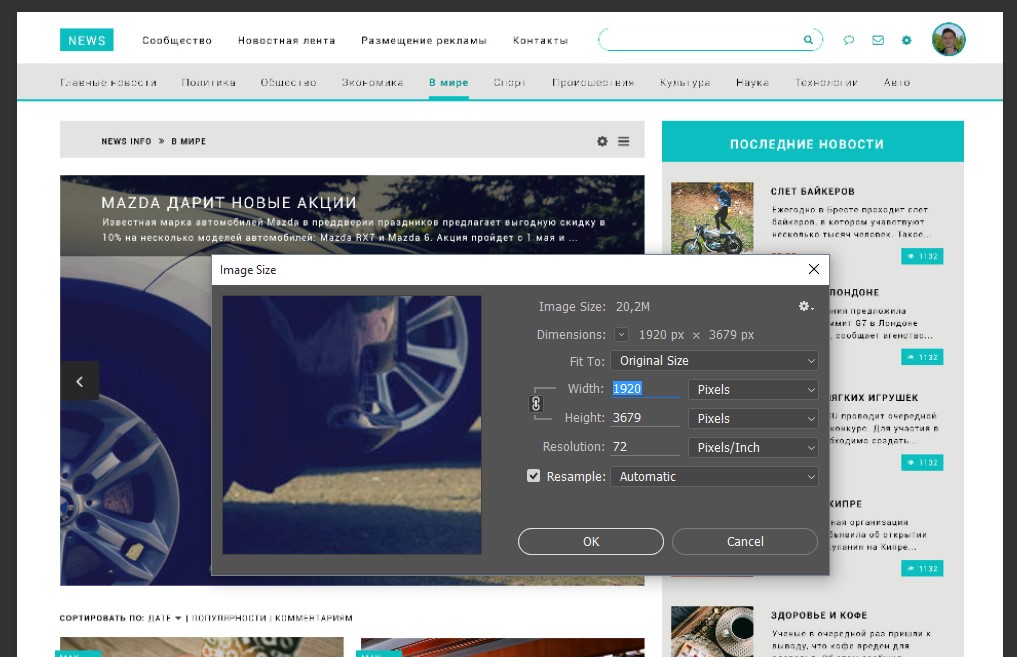Click the chat bubble icon in header
The width and height of the screenshot is (1017, 657).
point(848,40)
